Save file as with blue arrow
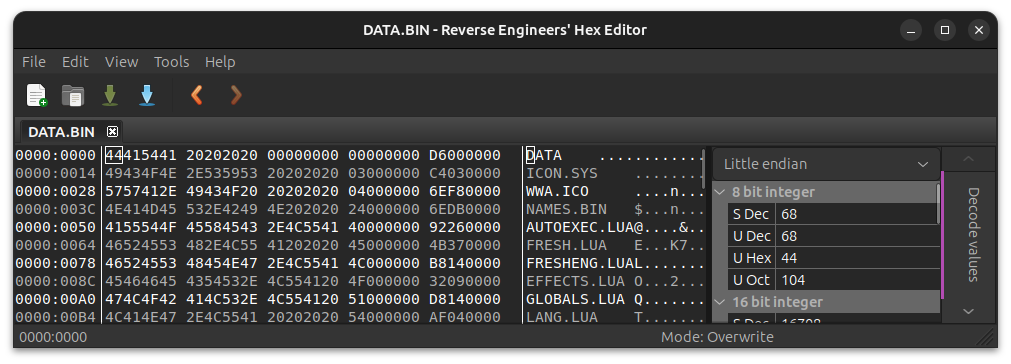 tap(147, 95)
